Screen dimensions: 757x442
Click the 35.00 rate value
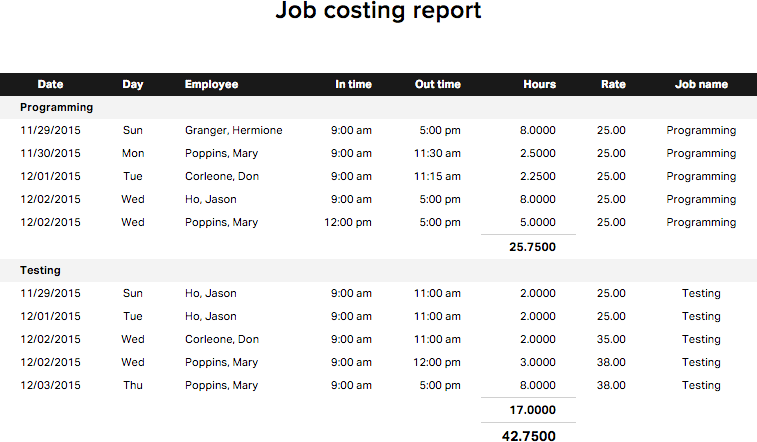[611, 339]
